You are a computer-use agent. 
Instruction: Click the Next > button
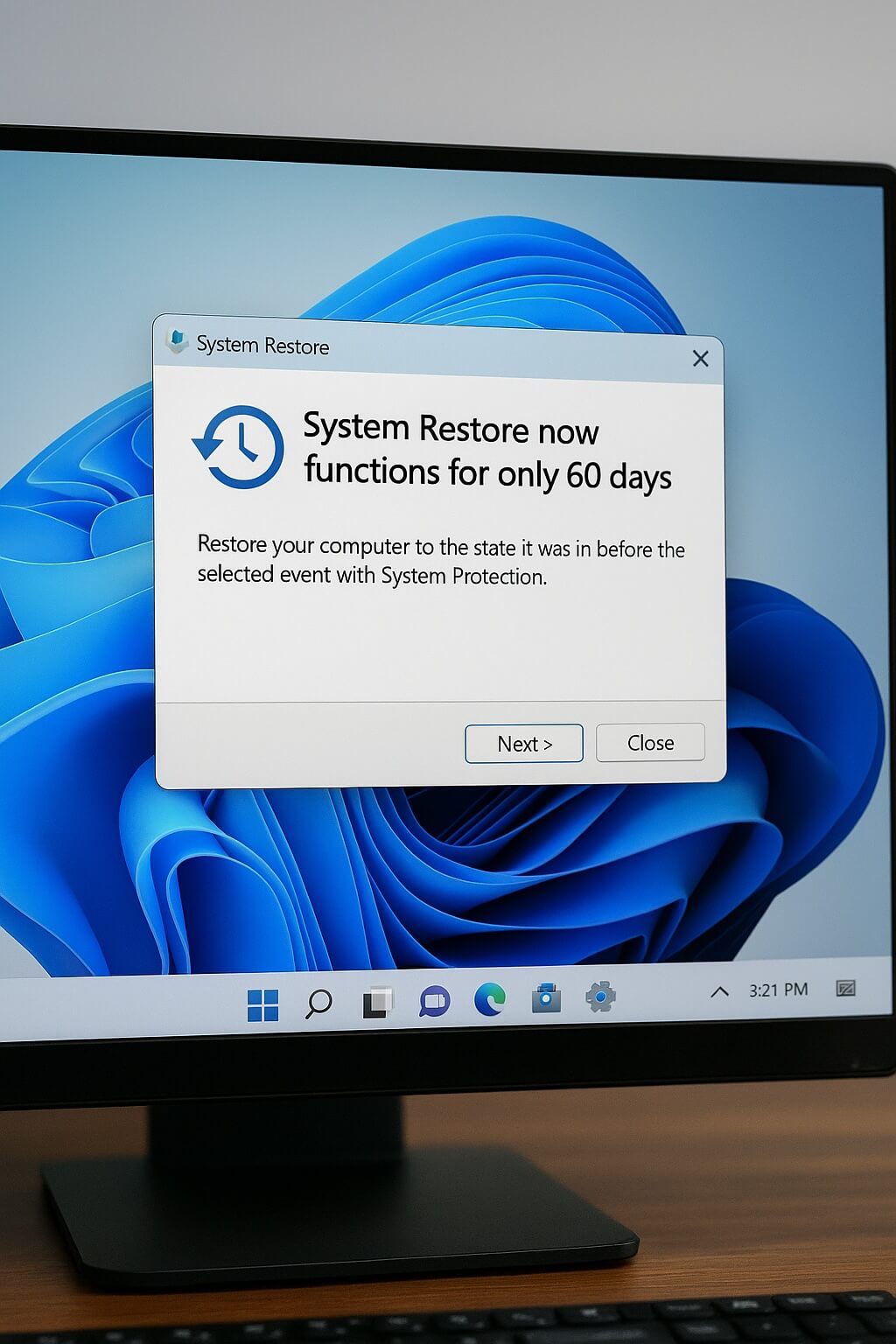(524, 744)
